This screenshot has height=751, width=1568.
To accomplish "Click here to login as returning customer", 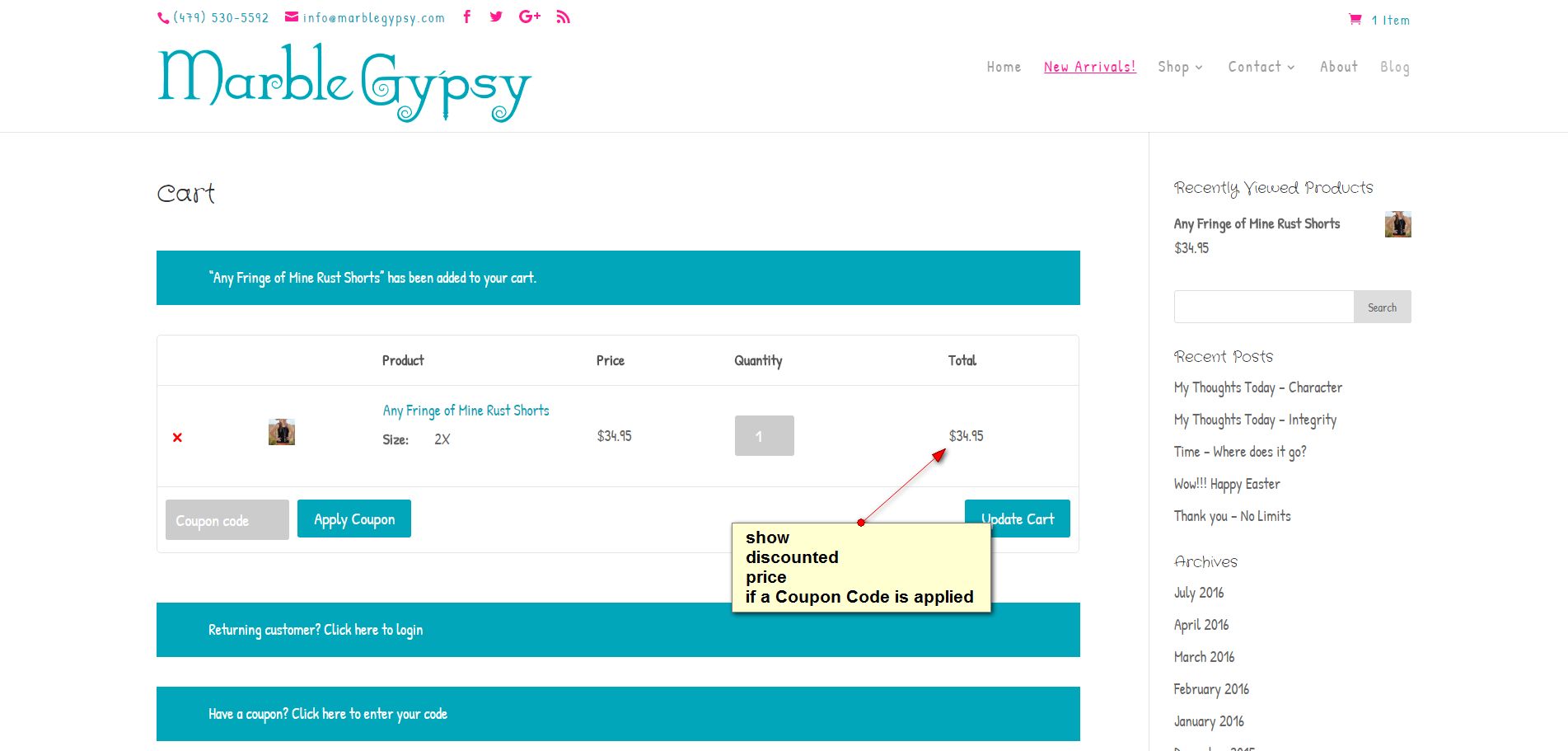I will click(x=373, y=630).
